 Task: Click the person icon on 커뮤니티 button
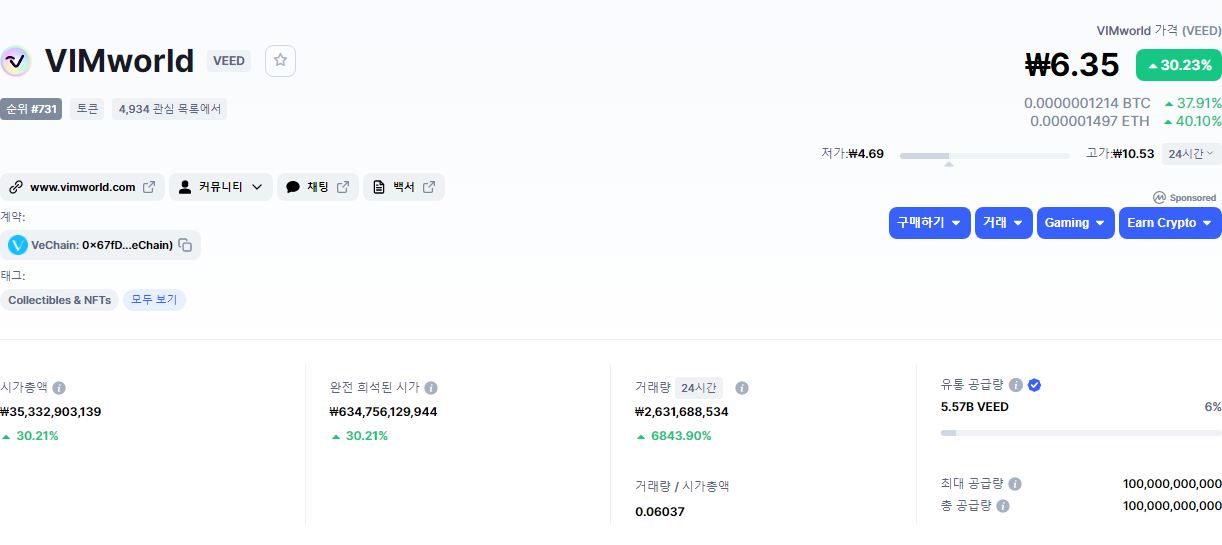click(x=185, y=187)
